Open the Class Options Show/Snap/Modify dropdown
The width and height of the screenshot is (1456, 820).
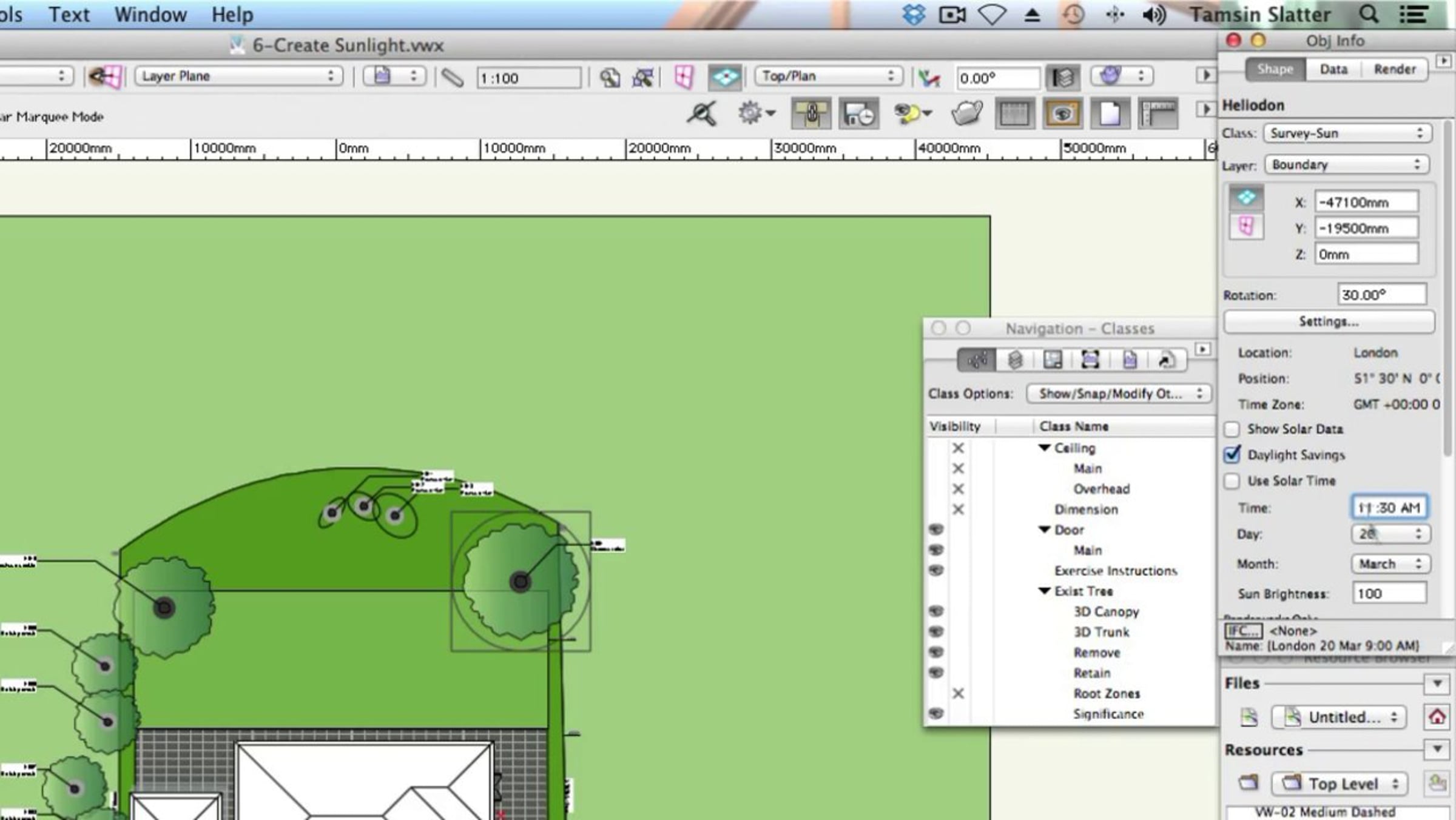(x=1119, y=394)
